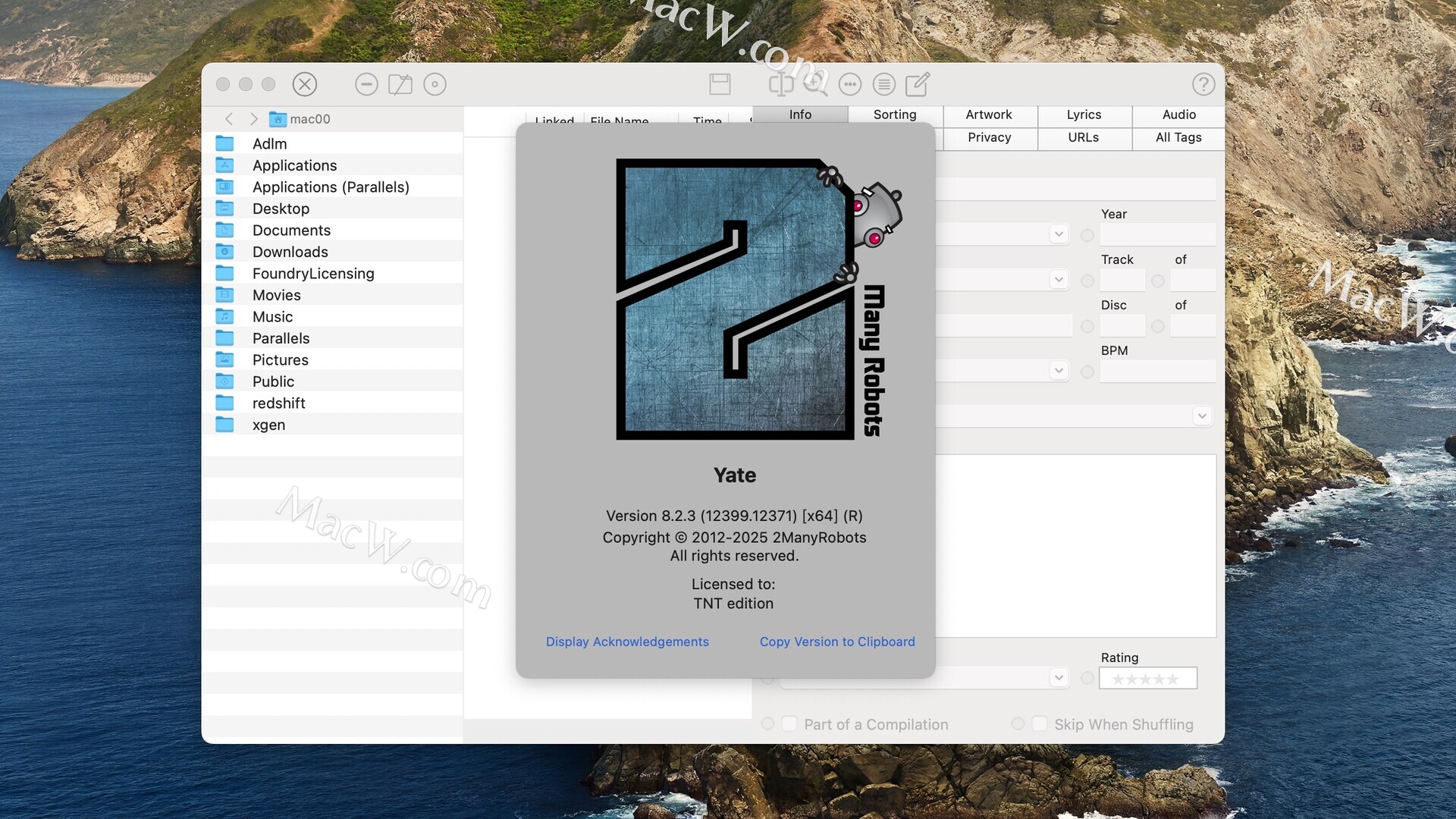Screen dimensions: 1456x819
Task: Toggle the Skip When Shuffling checkbox
Action: [1040, 724]
